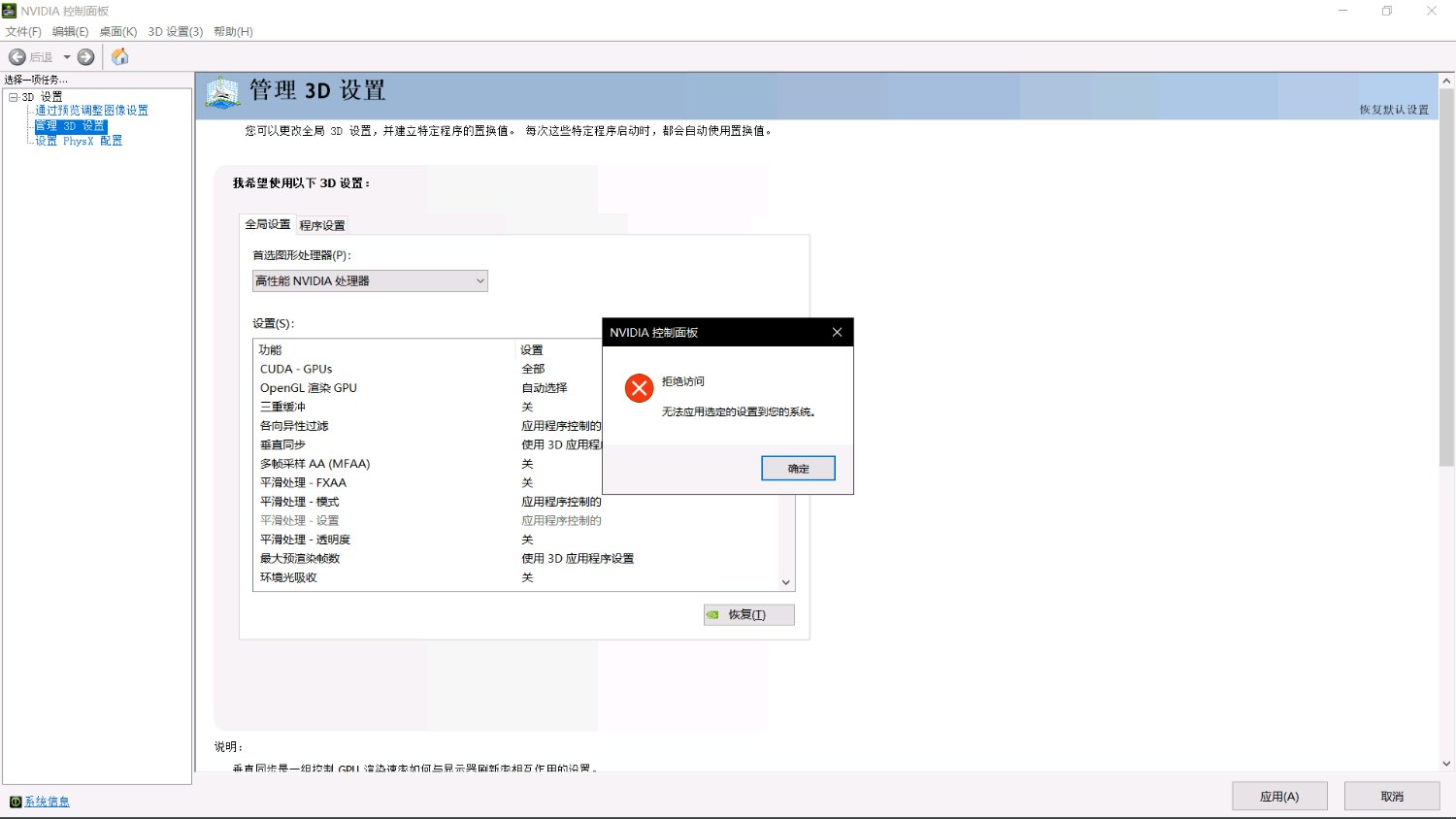Select the 多帧采样 AA (MFAA) row

click(x=515, y=464)
